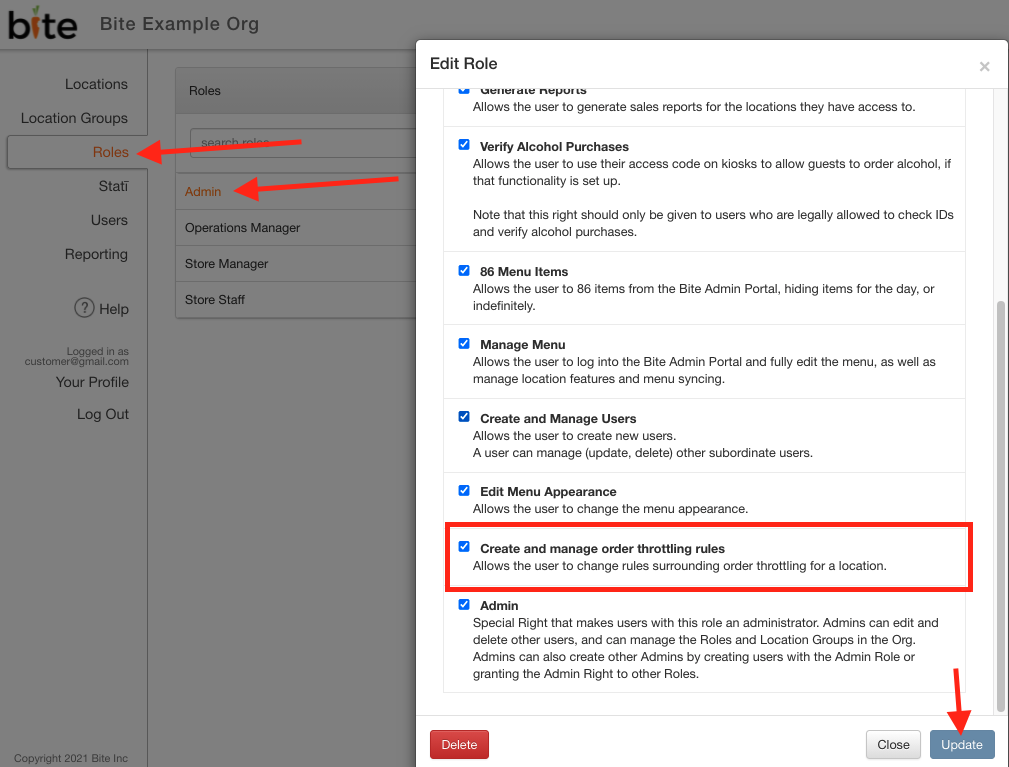Screen dimensions: 1009x767
Task: Toggle Edit Menu Appearance checkbox
Action: pos(464,490)
